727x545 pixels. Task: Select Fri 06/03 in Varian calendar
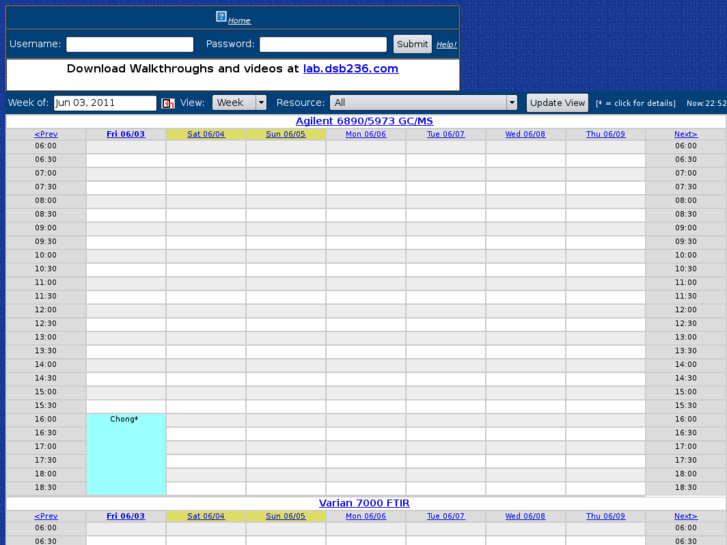(x=126, y=516)
